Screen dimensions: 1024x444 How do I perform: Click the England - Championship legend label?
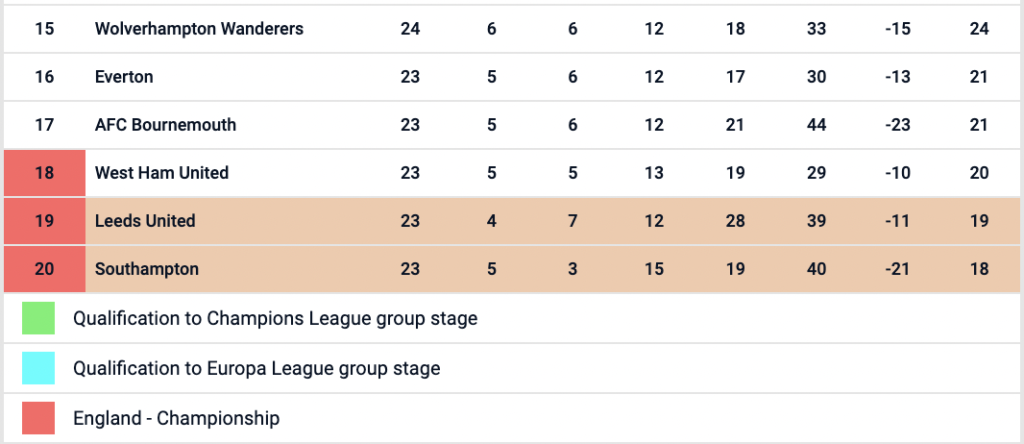pos(176,418)
